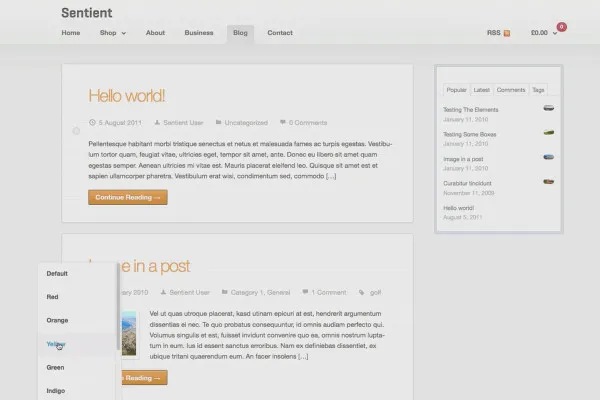Select the Default color scheme
The image size is (600, 400).
tap(57, 274)
